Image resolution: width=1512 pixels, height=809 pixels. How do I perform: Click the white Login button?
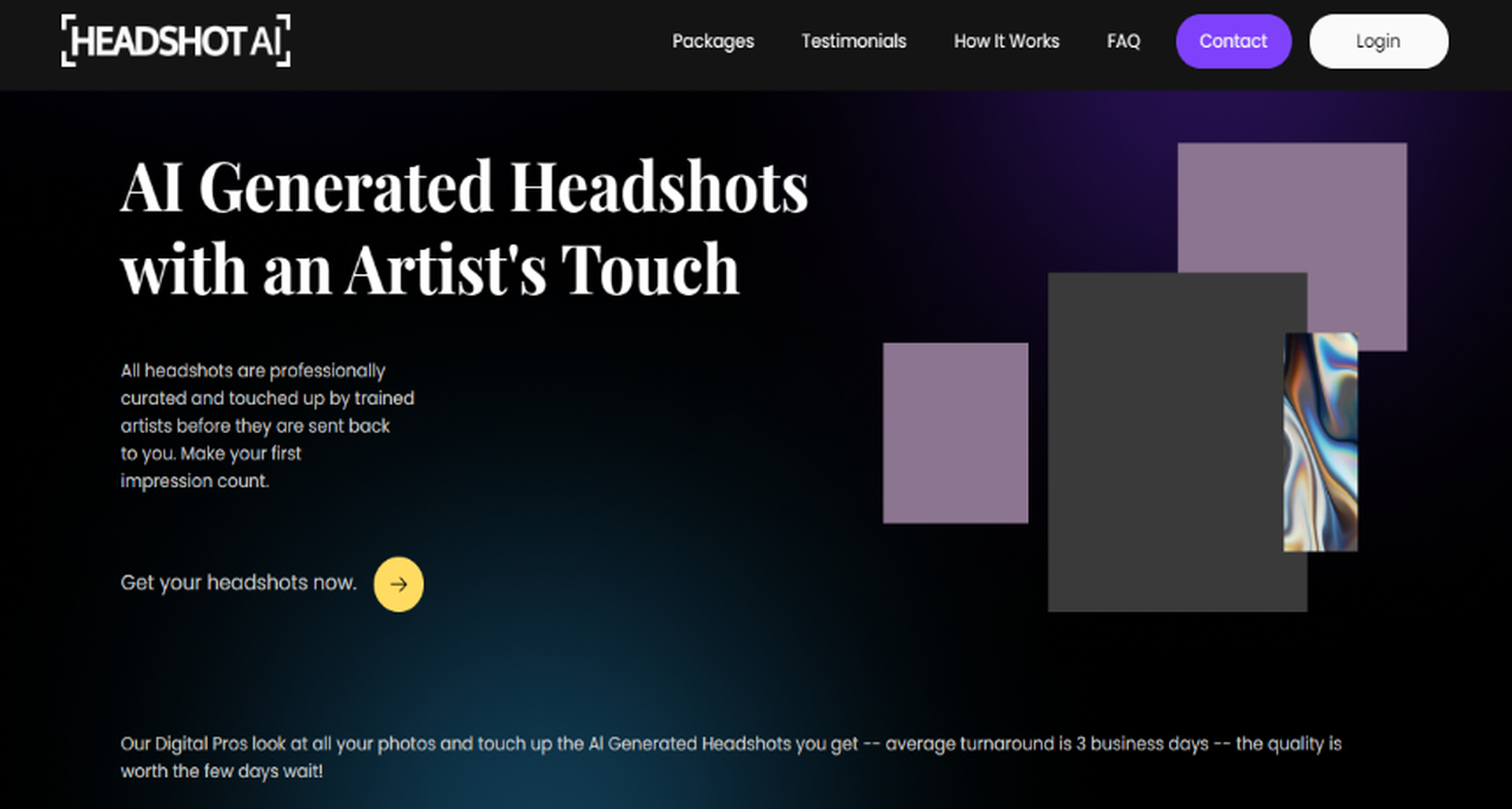click(x=1378, y=41)
